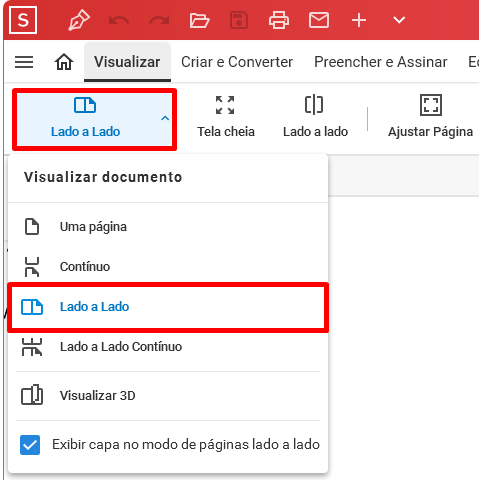Select the pen signature tool icon
479x480 pixels.
(x=79, y=20)
